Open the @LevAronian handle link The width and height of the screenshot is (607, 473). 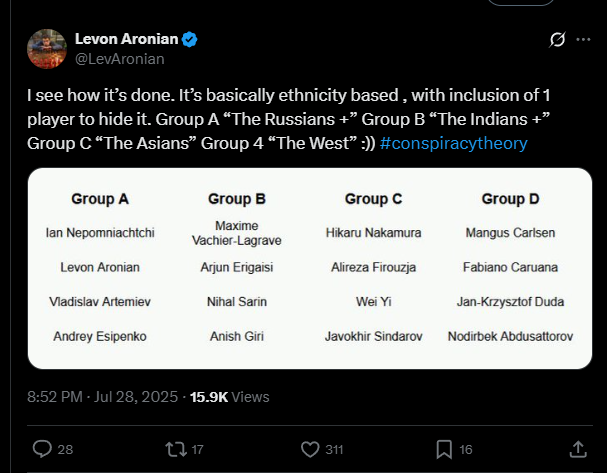(x=120, y=59)
